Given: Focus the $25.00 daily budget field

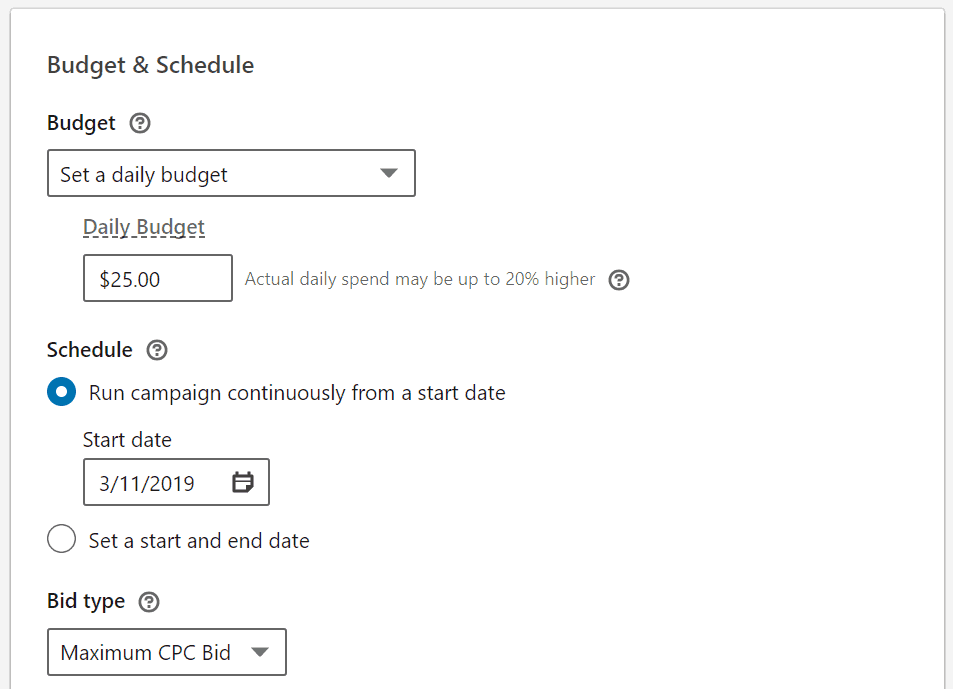Looking at the screenshot, I should (x=157, y=278).
